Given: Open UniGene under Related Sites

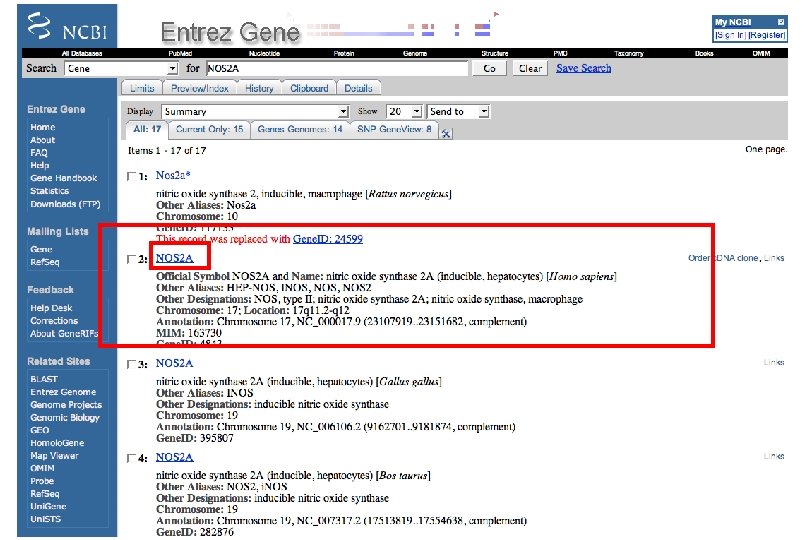Looking at the screenshot, I should pos(48,506).
